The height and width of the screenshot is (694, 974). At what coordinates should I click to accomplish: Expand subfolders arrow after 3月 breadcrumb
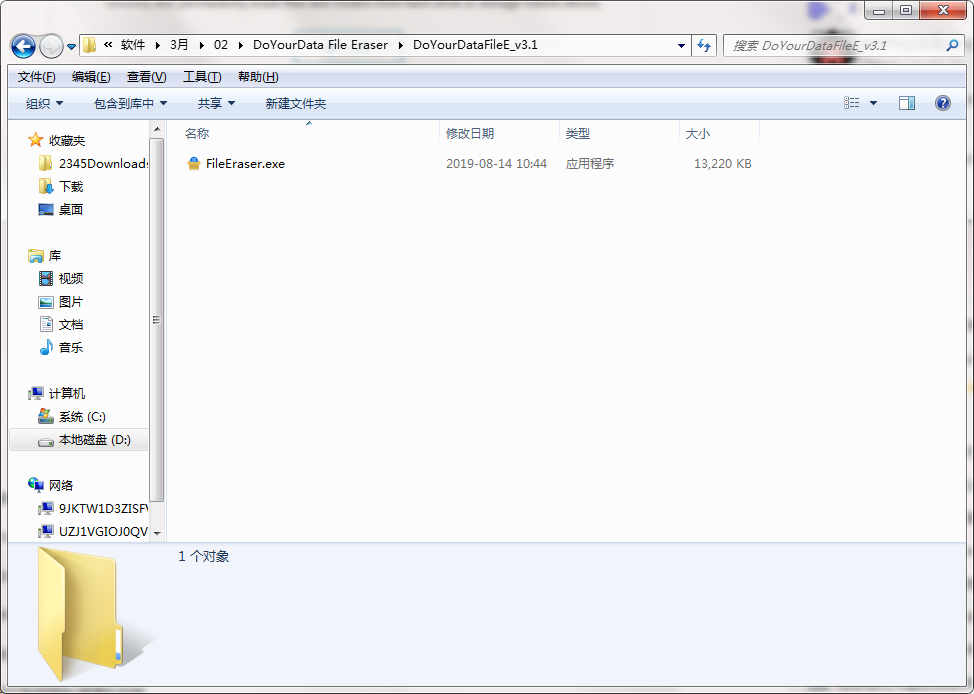[x=201, y=45]
